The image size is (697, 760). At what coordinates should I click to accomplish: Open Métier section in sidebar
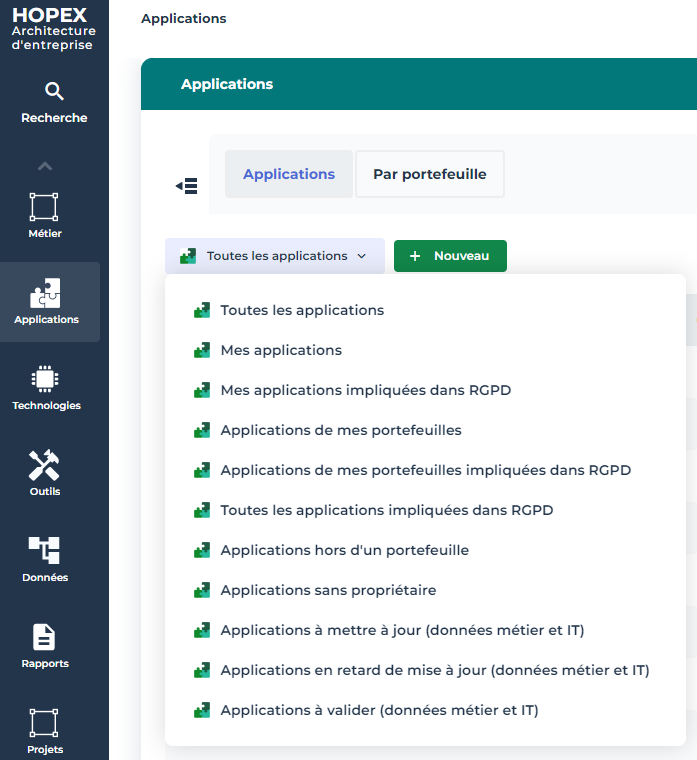click(44, 208)
